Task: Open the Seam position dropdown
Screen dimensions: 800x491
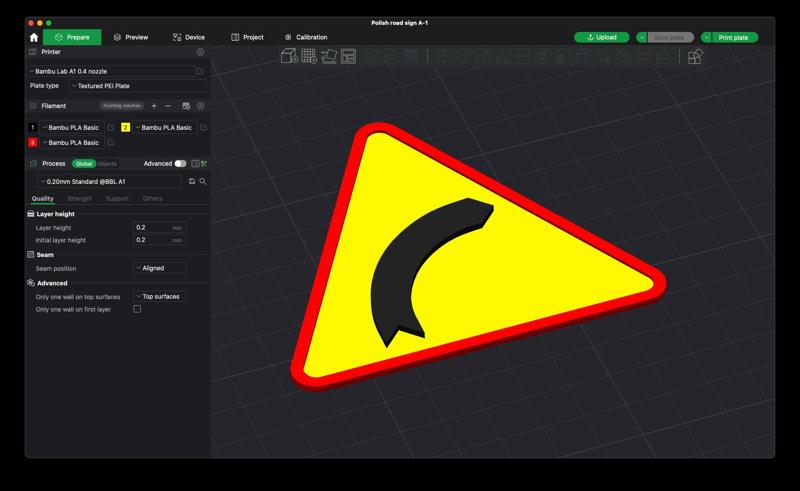Action: click(x=159, y=268)
